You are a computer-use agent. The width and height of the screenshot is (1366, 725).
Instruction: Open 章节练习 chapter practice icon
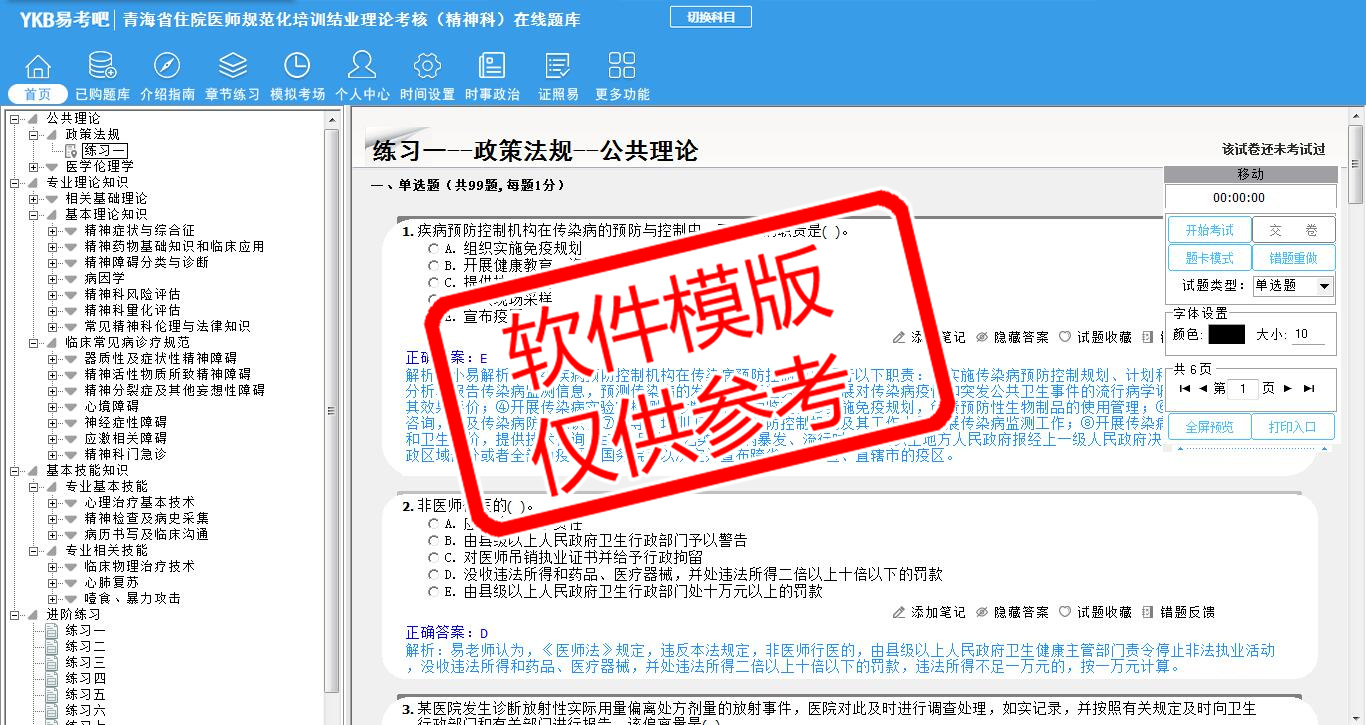pos(232,67)
